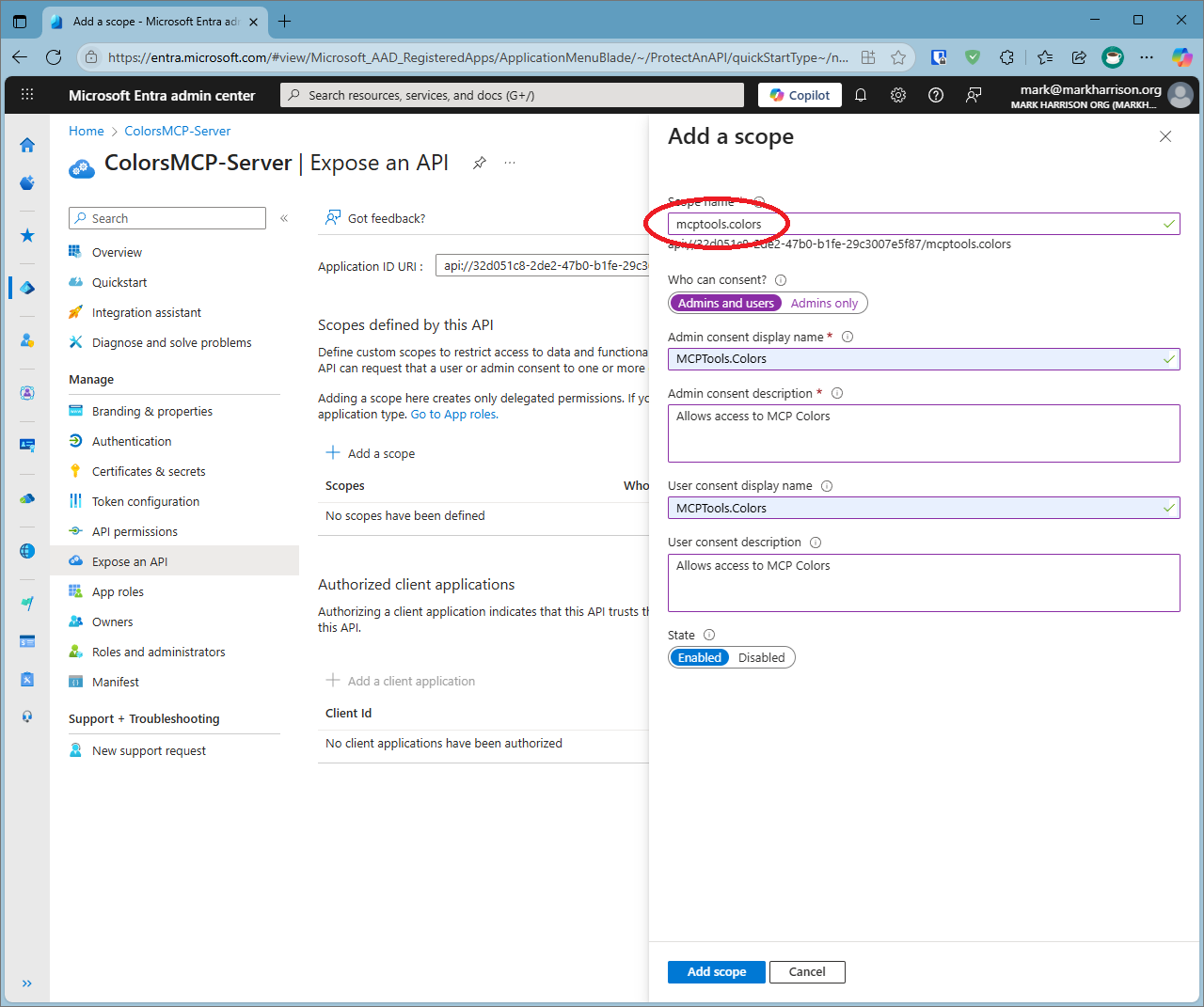Open the ellipsis menu next to the page title

point(509,162)
